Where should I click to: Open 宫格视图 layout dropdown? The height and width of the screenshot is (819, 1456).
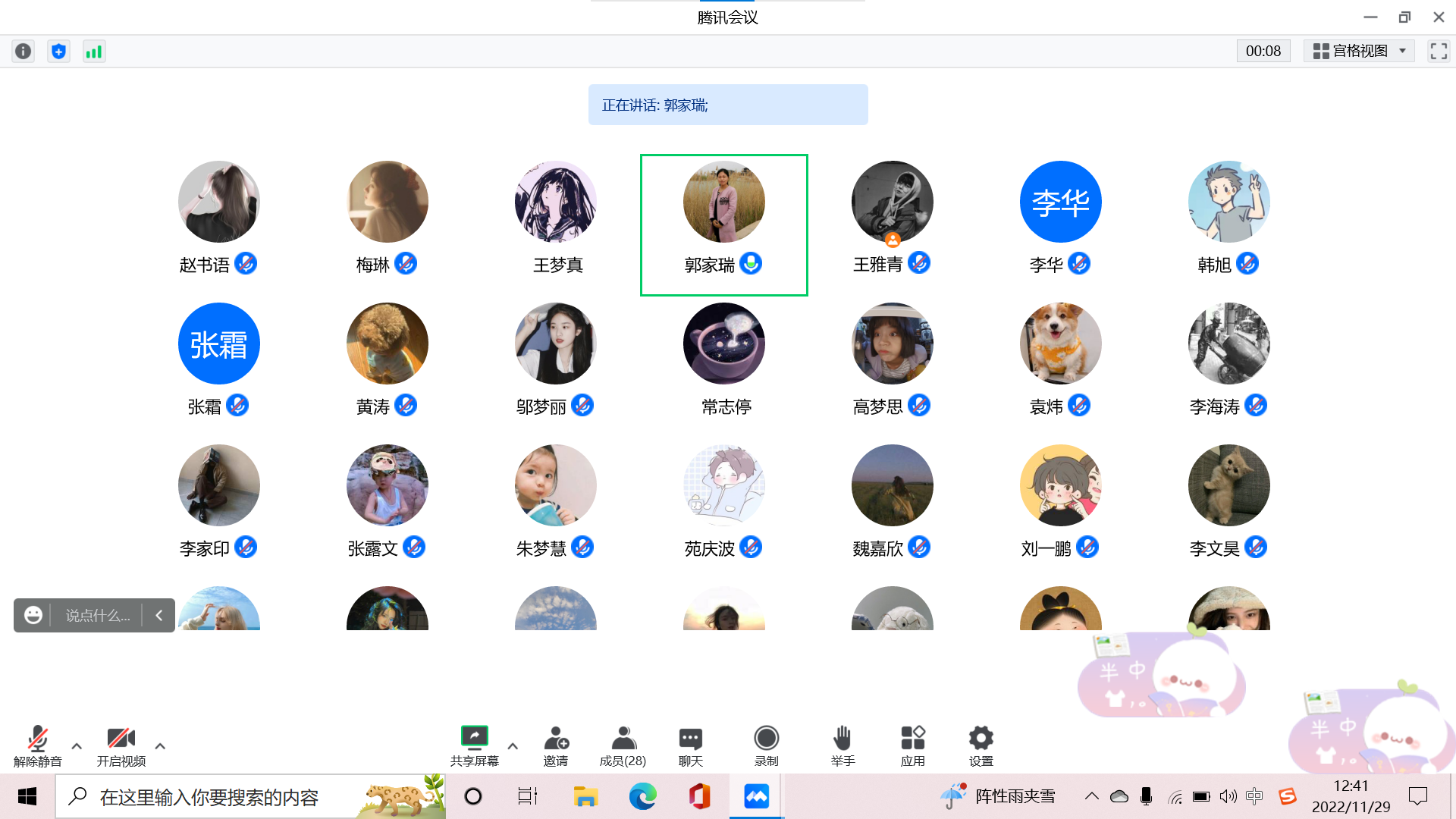point(1359,51)
